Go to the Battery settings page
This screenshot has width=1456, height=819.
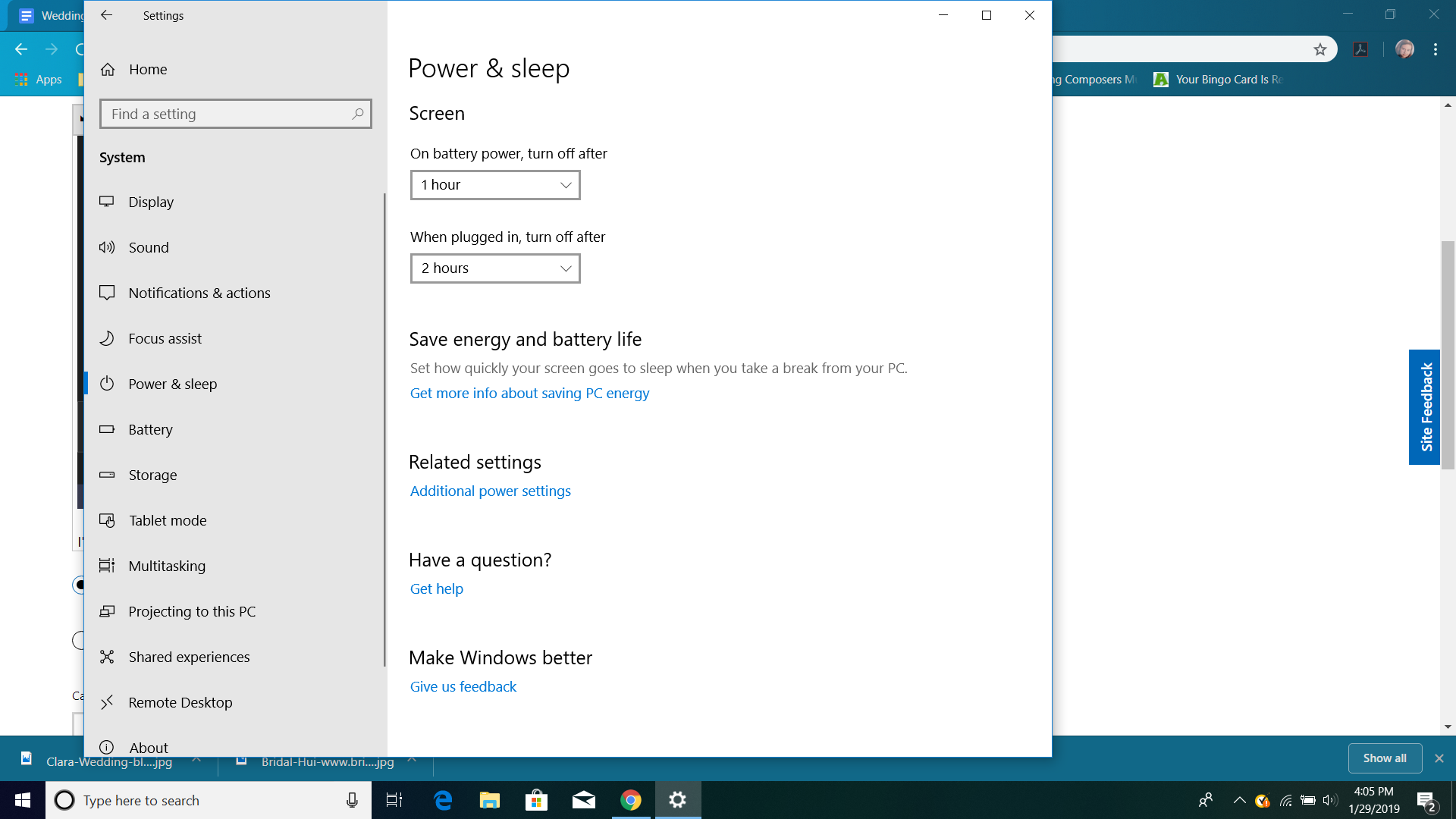(150, 429)
